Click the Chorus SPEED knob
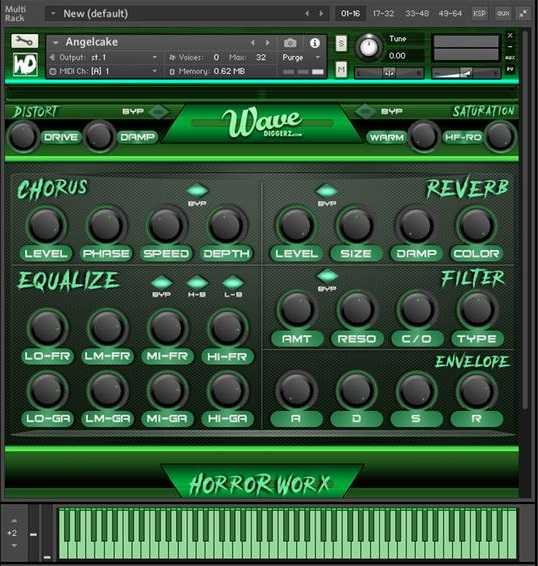 click(166, 225)
